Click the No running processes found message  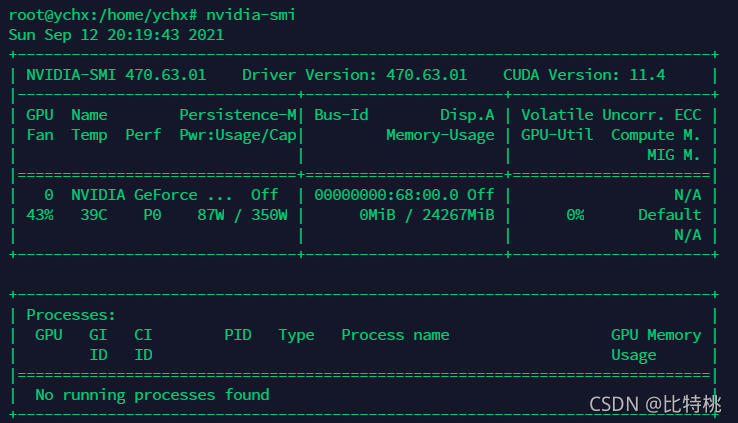click(152, 395)
